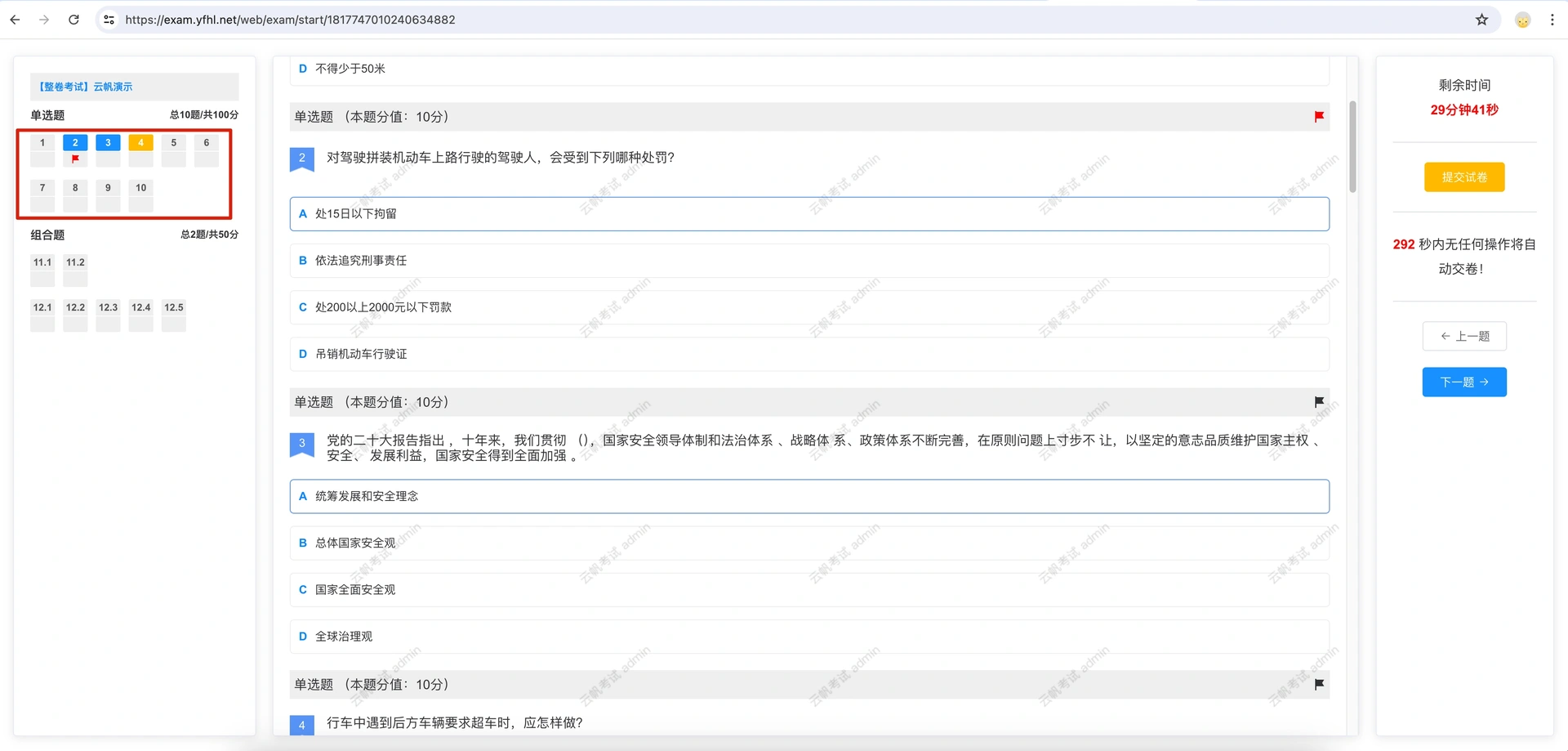This screenshot has height=751, width=1568.
Task: Jump to question 1 in navigator
Action: point(42,150)
